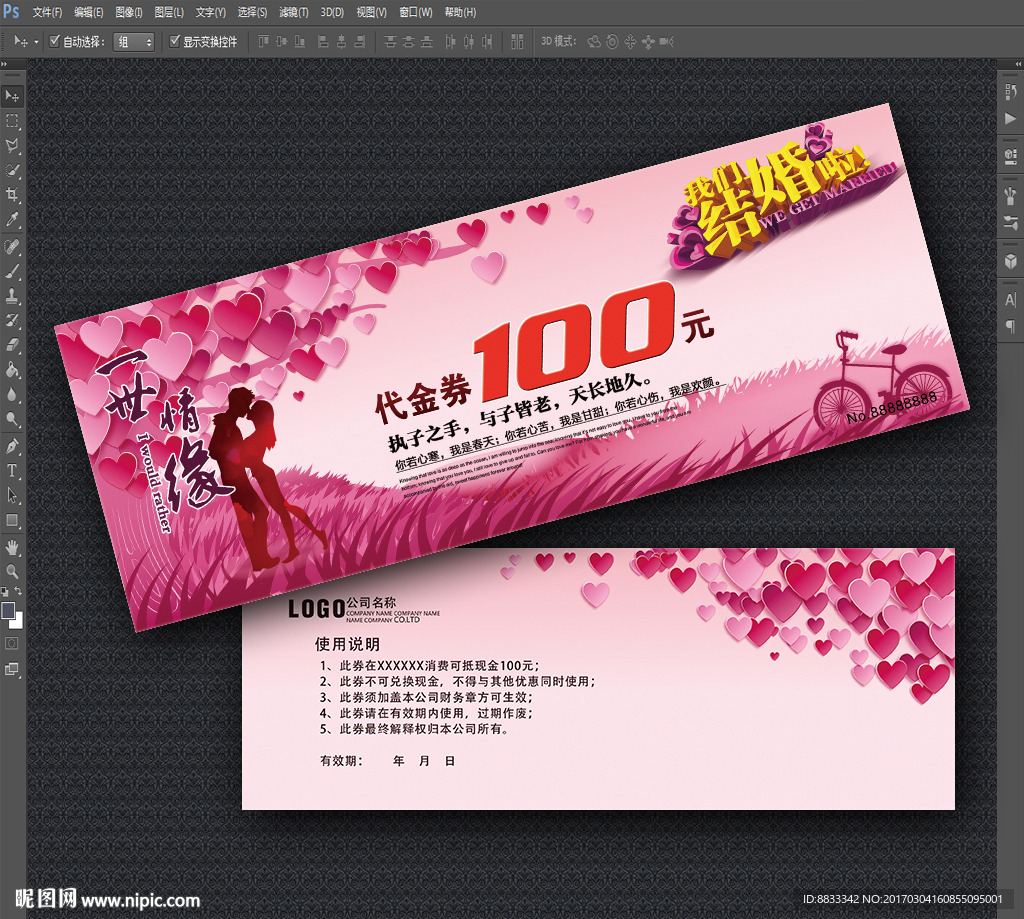Reset default foreground and background colors
Image resolution: width=1024 pixels, height=919 pixels.
pyautogui.click(x=5, y=592)
